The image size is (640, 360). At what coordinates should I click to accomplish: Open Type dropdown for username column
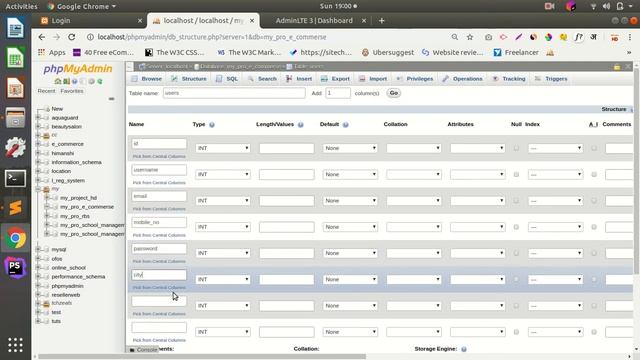[223, 174]
